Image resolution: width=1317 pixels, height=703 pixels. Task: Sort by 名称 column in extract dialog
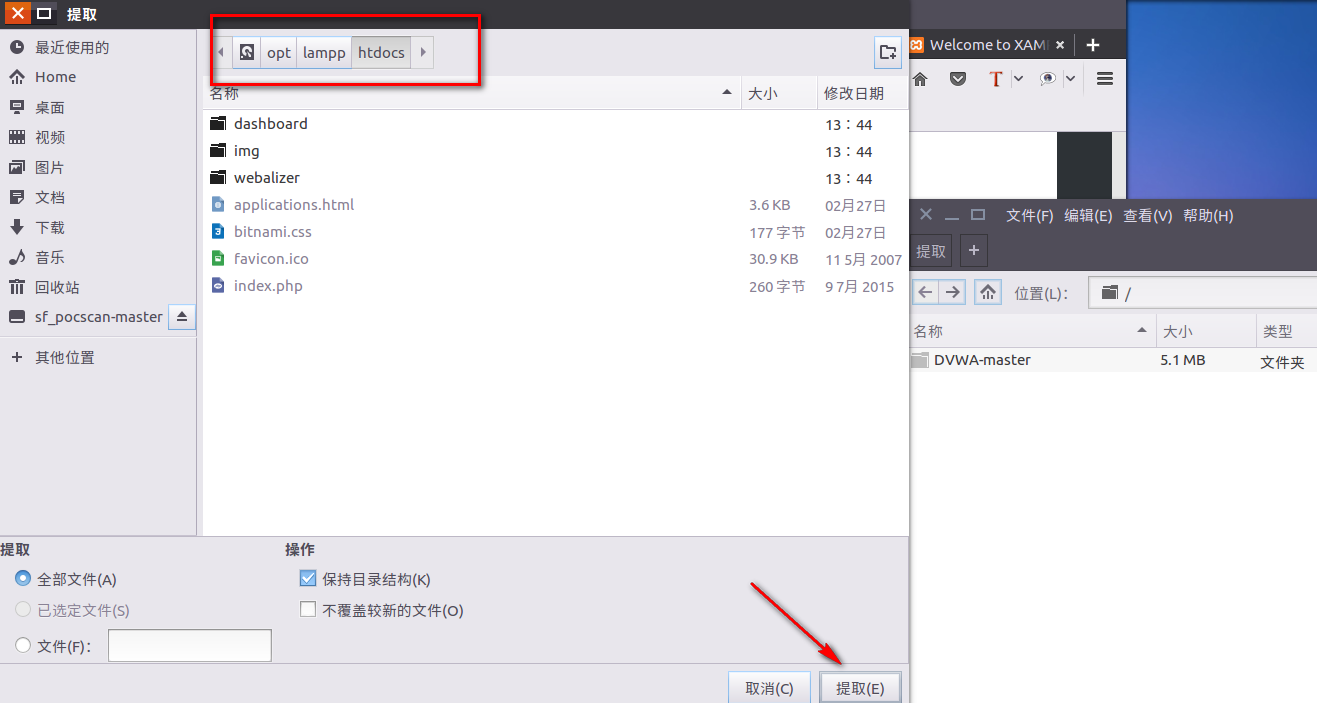point(472,93)
